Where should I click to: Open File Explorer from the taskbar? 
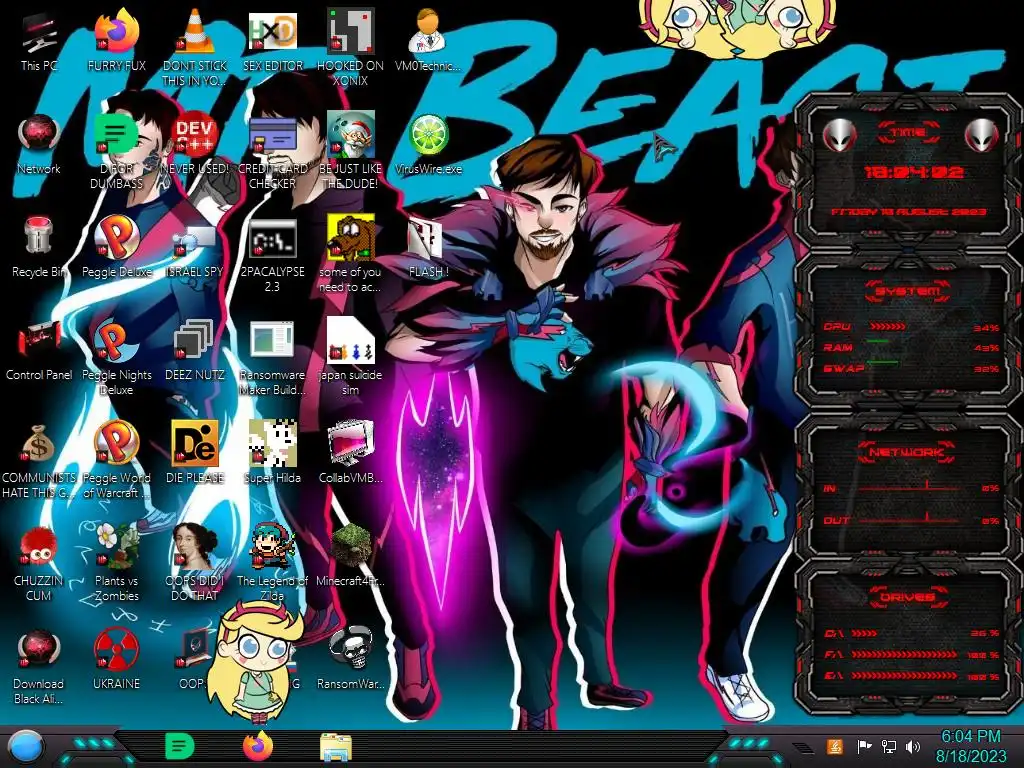pyautogui.click(x=336, y=747)
